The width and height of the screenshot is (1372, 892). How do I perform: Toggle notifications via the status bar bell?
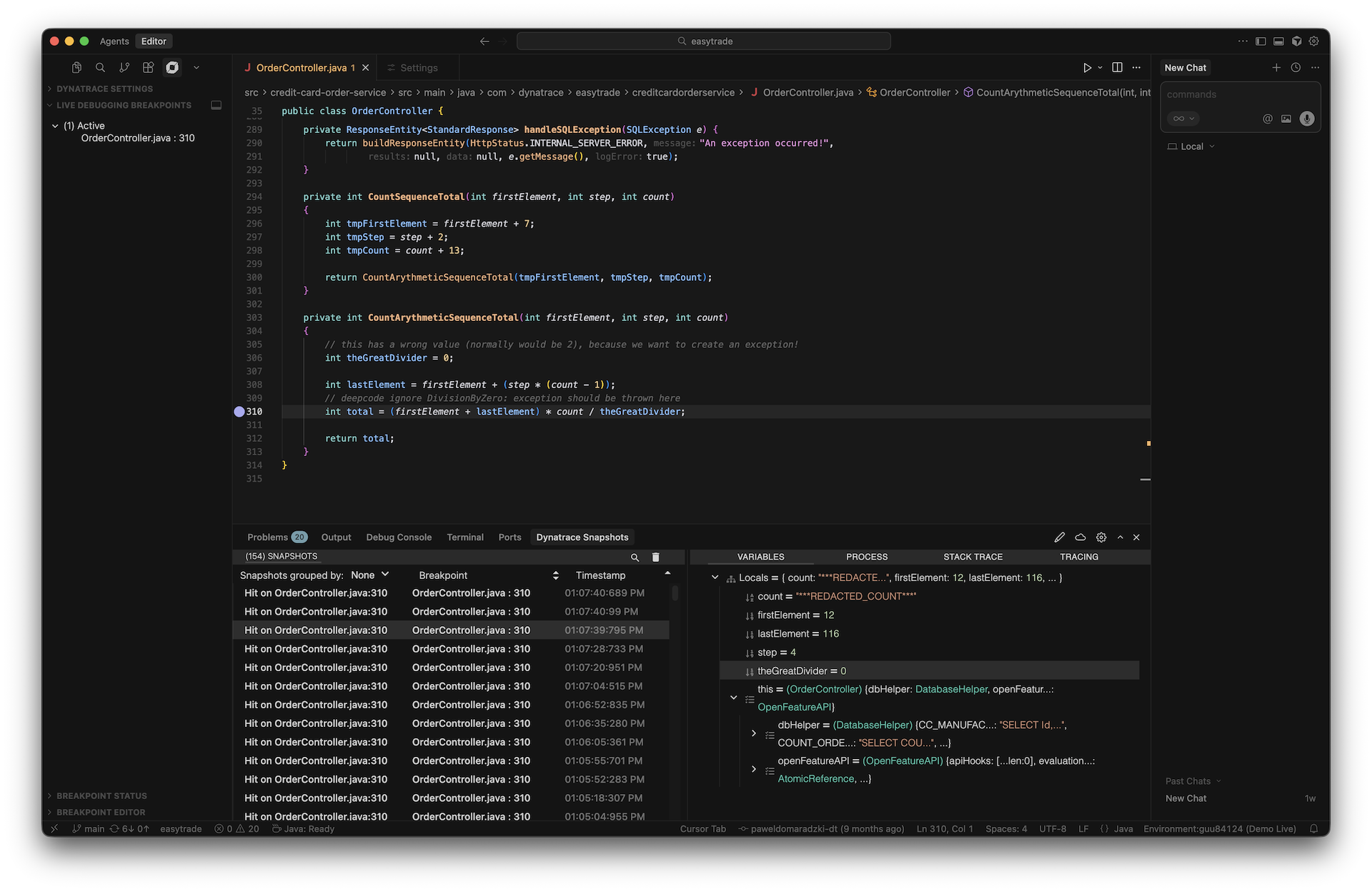(x=1313, y=828)
